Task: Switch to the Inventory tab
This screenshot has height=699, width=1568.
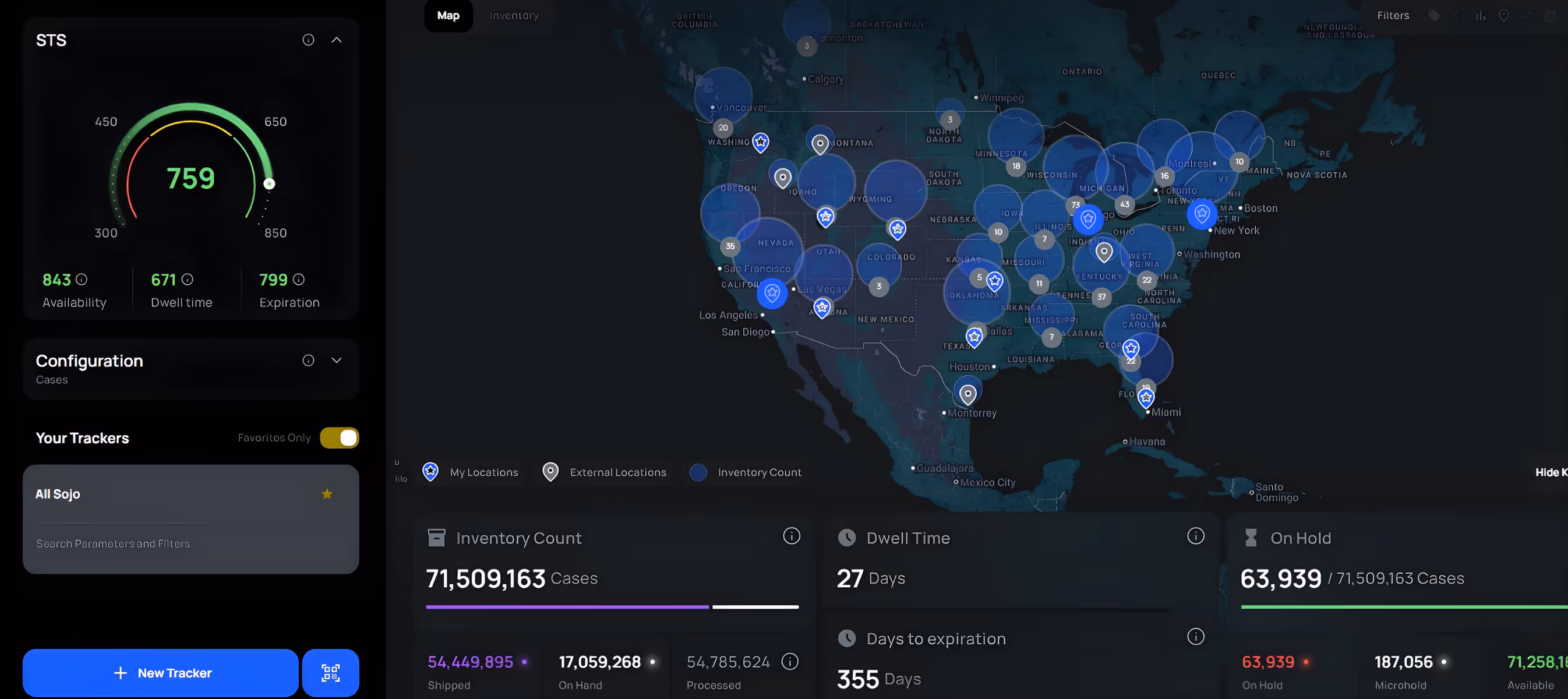Action: click(514, 16)
